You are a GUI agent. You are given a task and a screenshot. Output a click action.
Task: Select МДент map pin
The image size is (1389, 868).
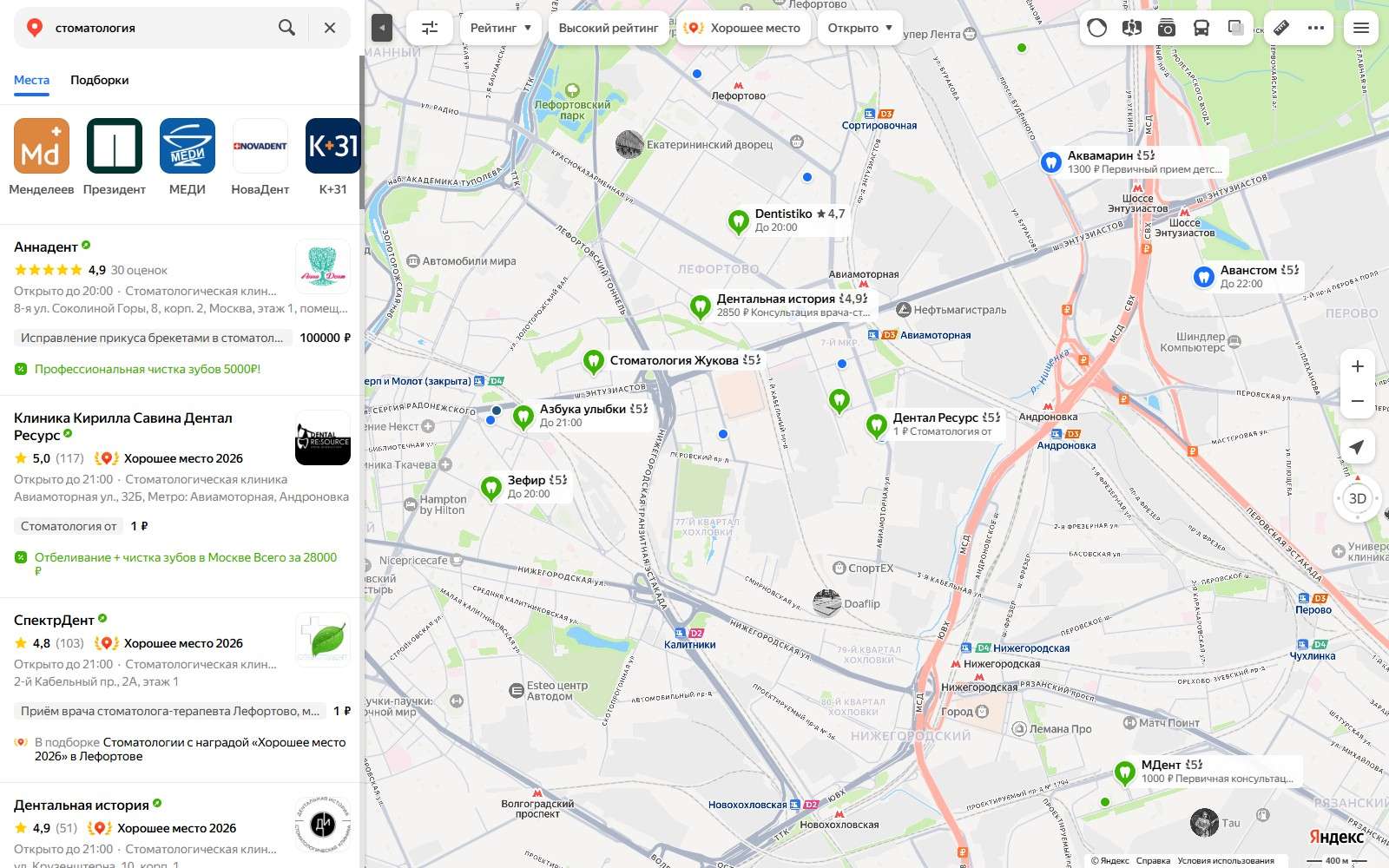[x=1124, y=772]
